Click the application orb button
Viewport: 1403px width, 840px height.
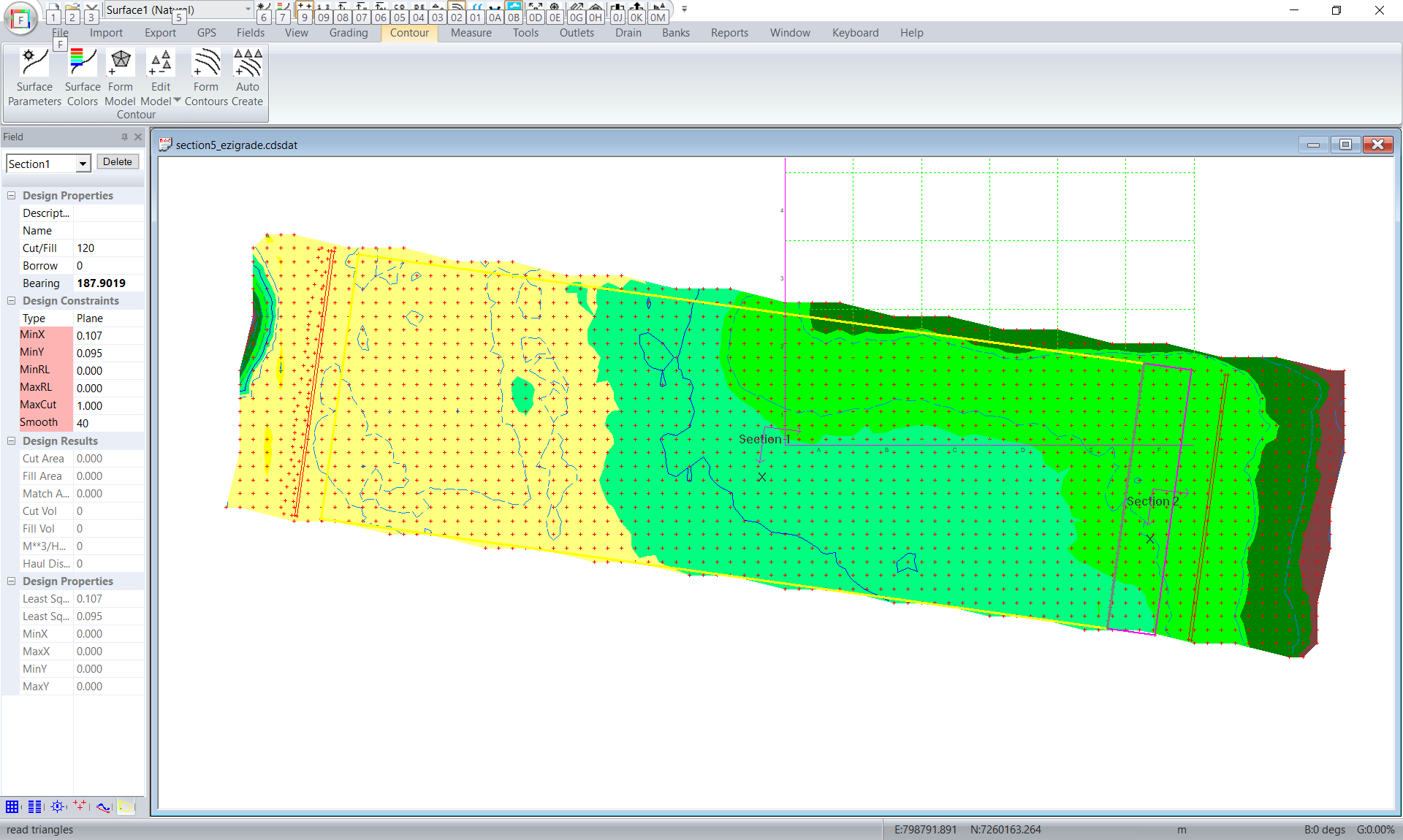point(20,18)
